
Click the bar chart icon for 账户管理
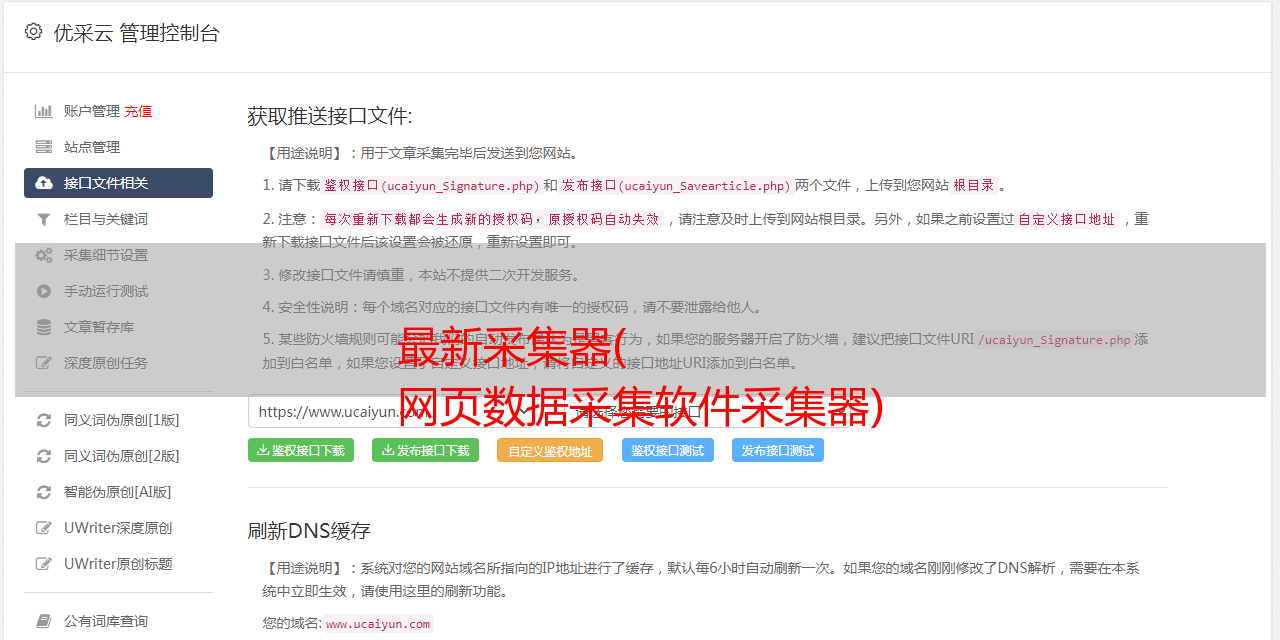coord(44,111)
